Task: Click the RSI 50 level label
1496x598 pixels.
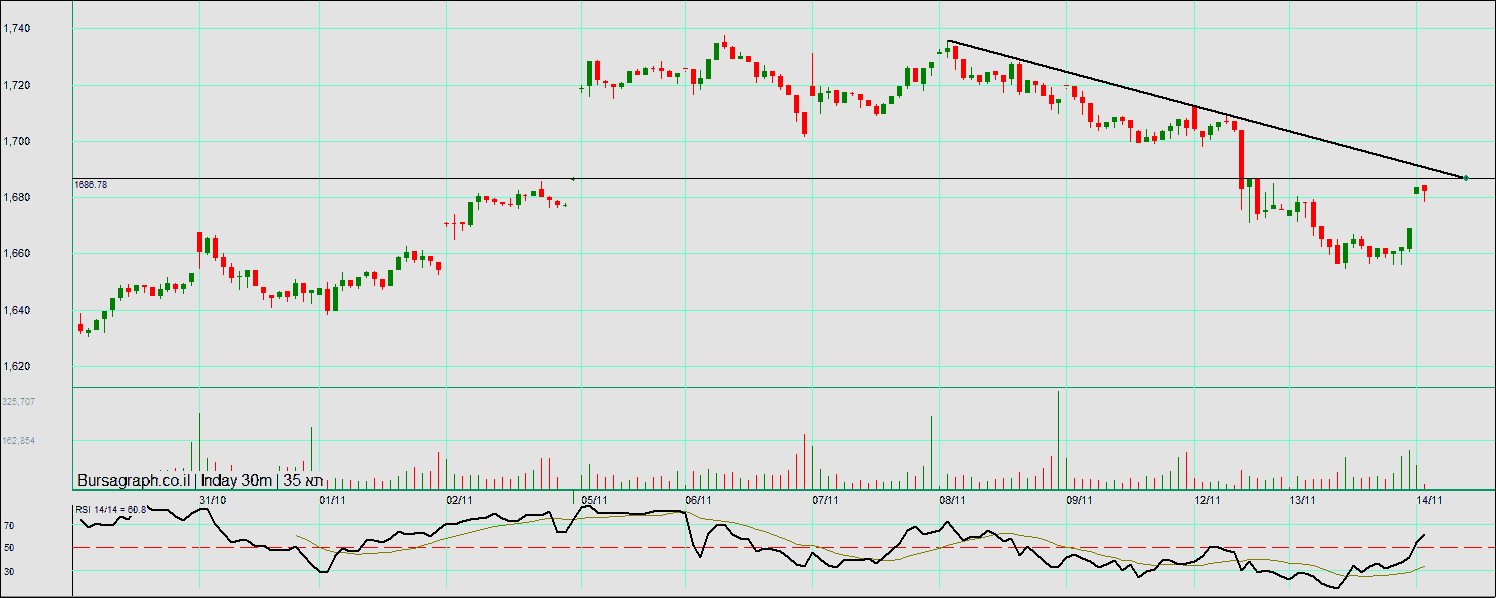Action: point(8,548)
